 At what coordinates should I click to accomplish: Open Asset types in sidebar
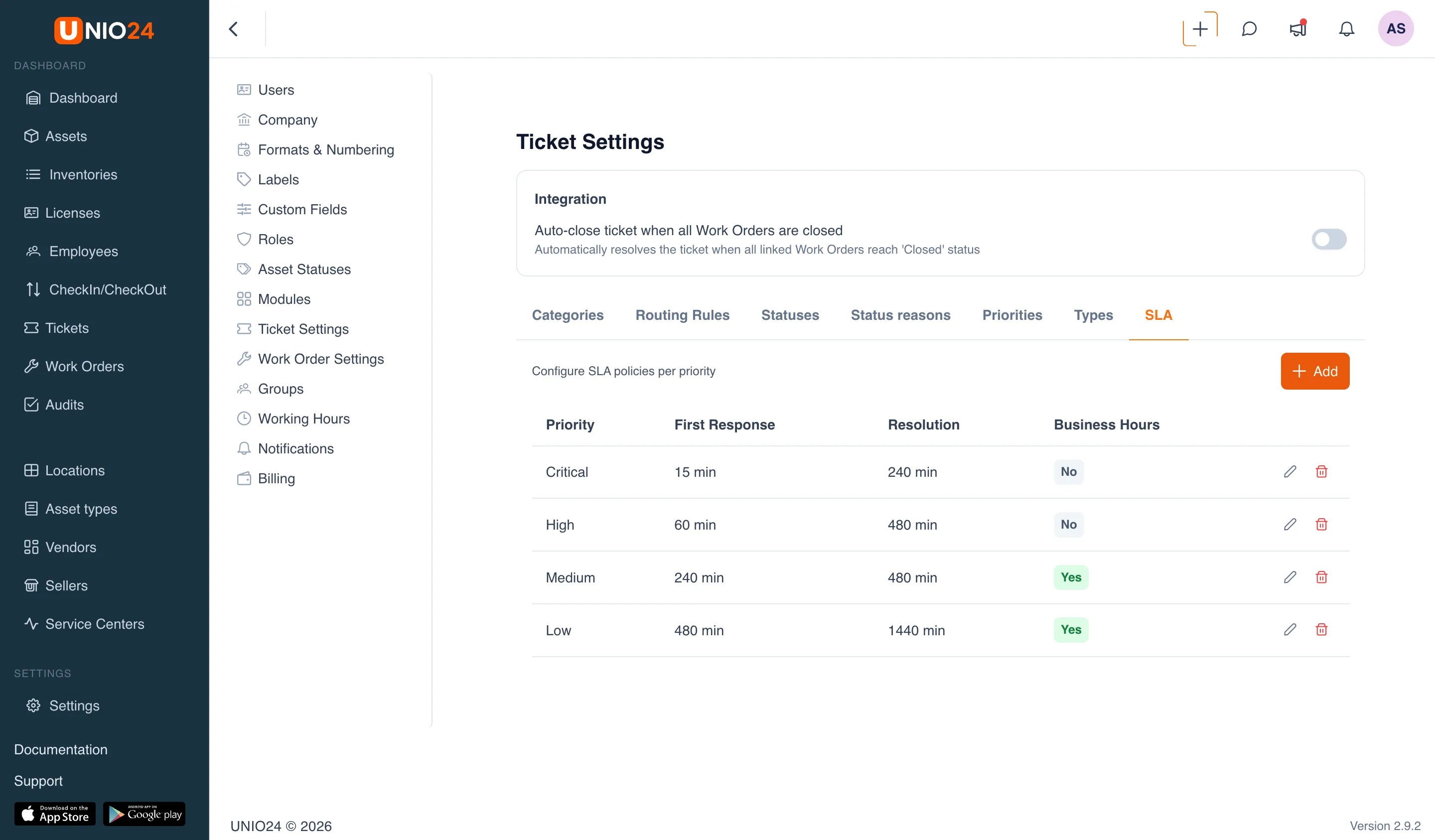click(71, 509)
